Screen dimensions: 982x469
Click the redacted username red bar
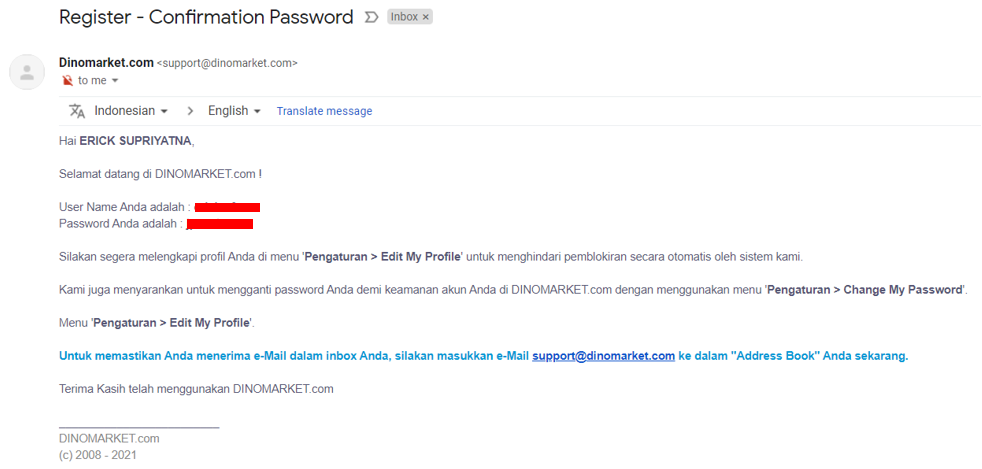coord(227,207)
